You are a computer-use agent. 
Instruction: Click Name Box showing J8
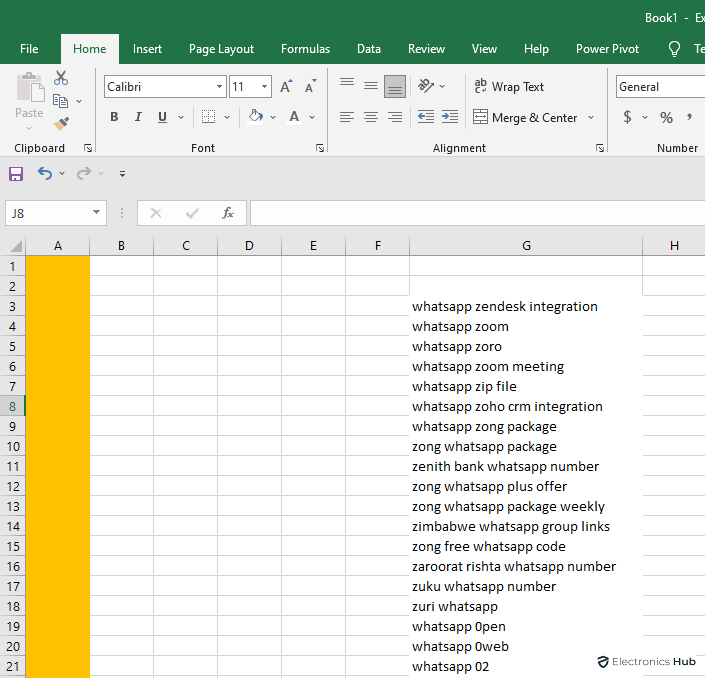pyautogui.click(x=56, y=213)
